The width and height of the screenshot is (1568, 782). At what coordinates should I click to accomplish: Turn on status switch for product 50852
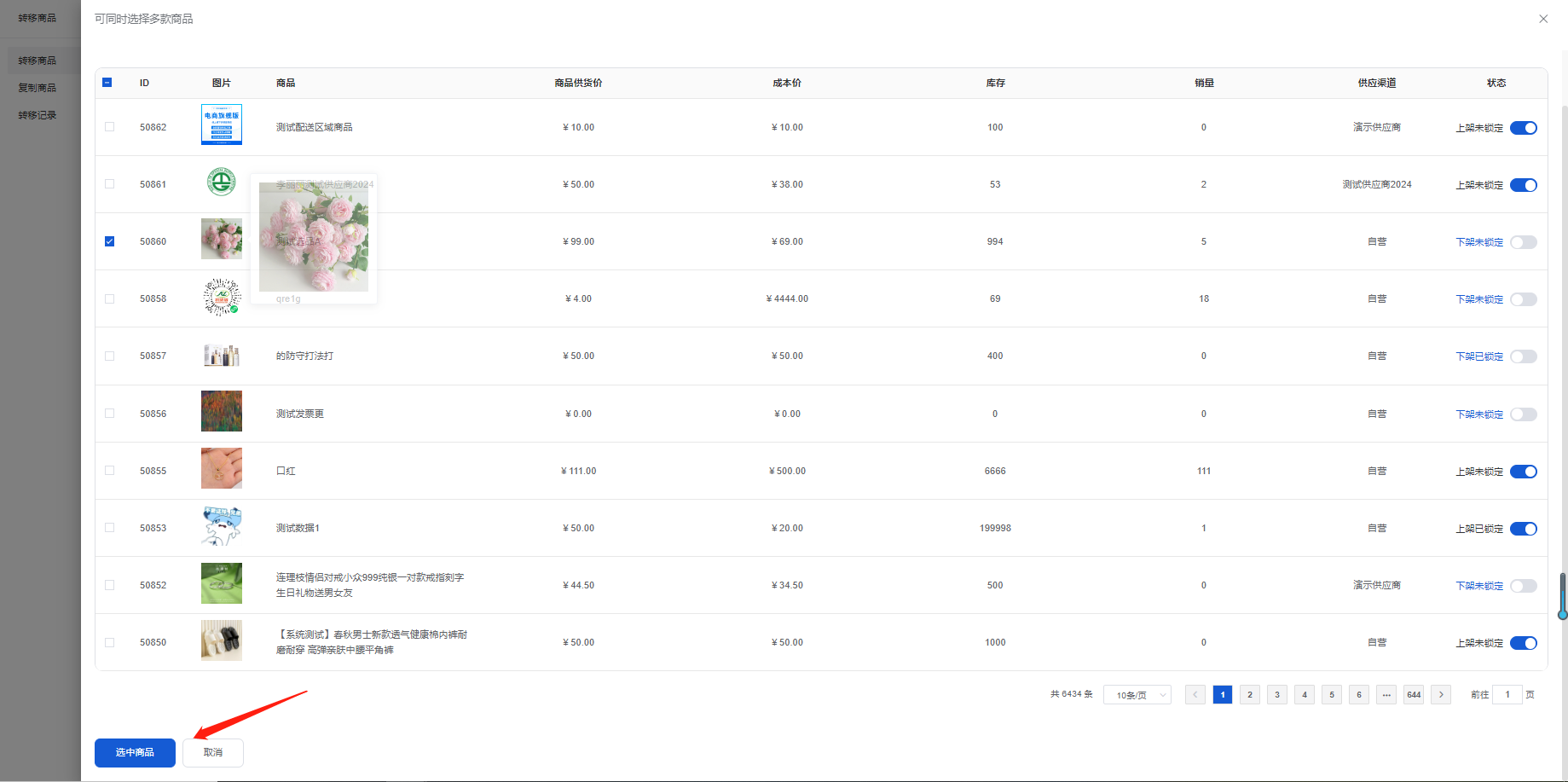click(x=1524, y=586)
